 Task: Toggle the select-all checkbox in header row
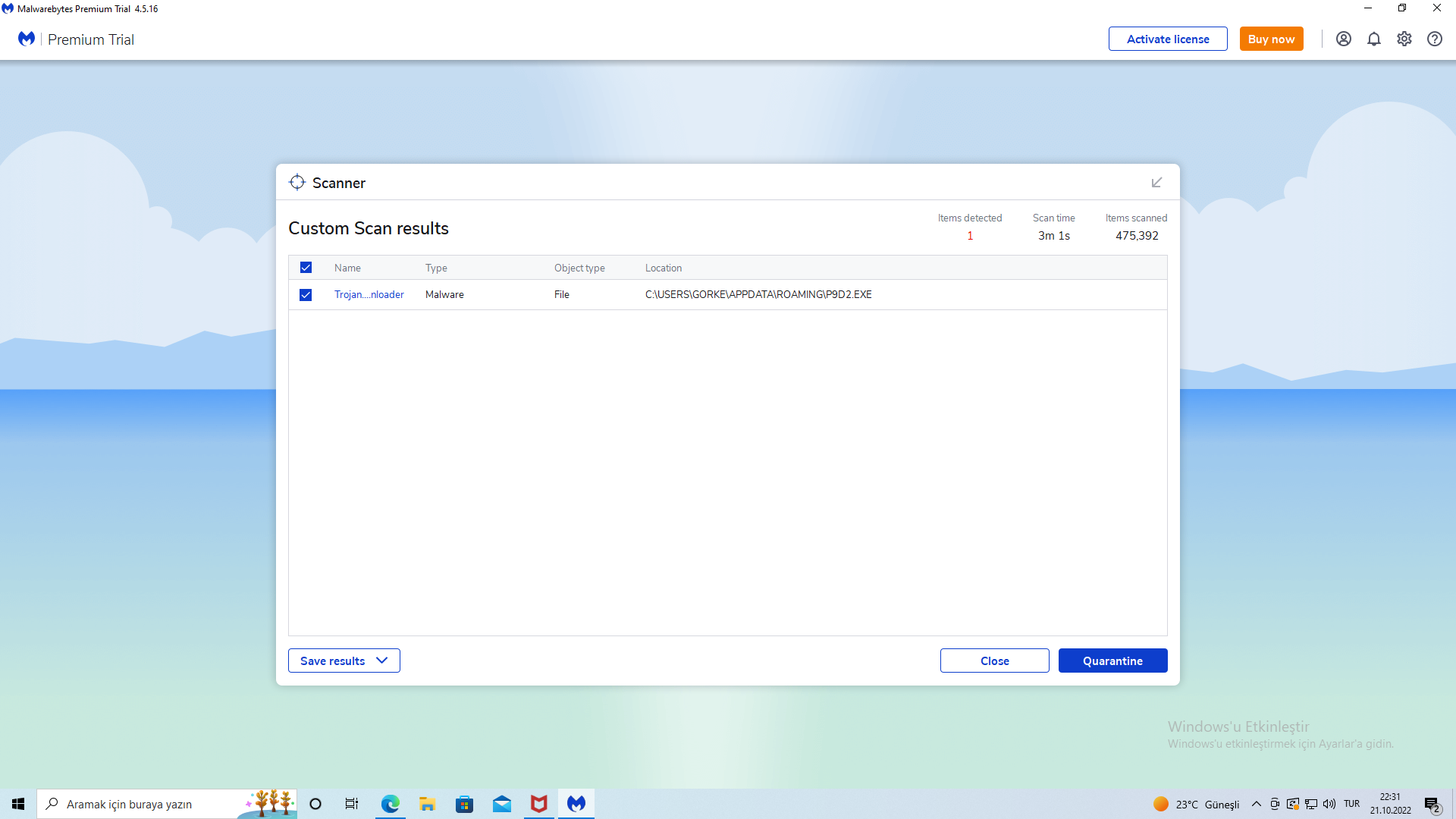coord(306,268)
